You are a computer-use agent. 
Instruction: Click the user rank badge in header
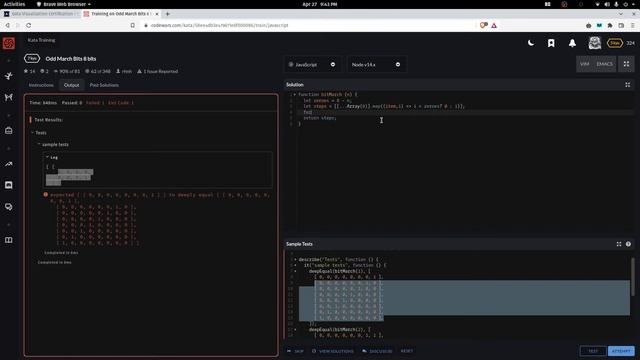(x=615, y=43)
